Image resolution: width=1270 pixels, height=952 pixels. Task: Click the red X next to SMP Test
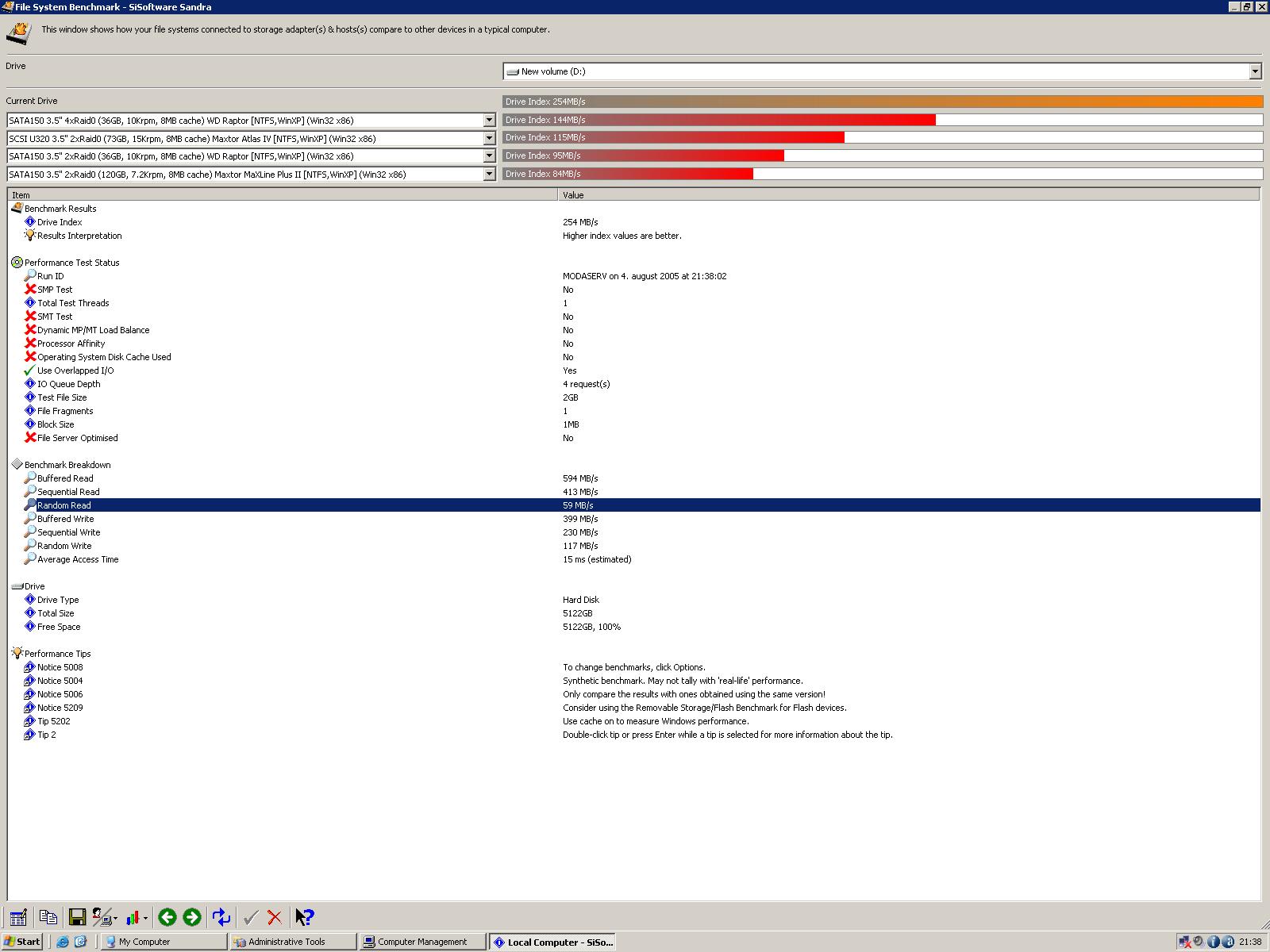coord(30,290)
